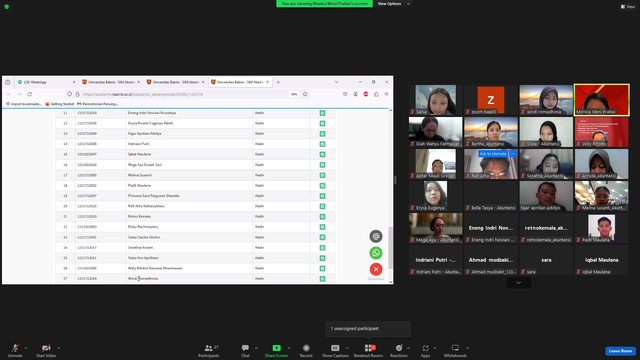640x360 pixels.
Task: Open the Reactions menu
Action: [399, 350]
